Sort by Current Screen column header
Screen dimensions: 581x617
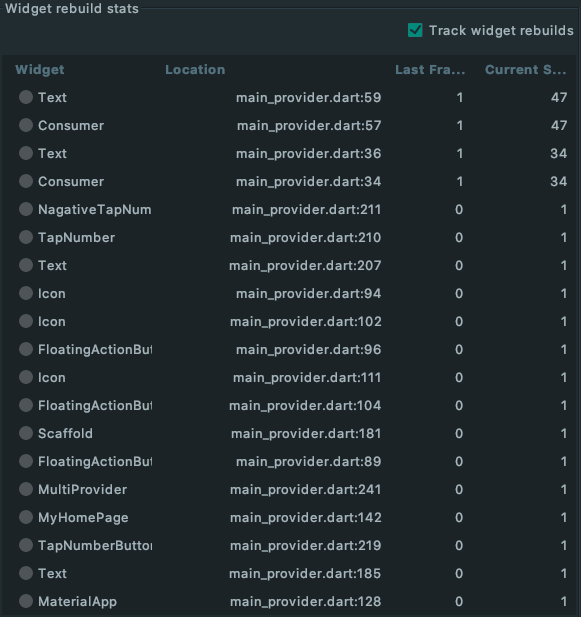pos(526,70)
